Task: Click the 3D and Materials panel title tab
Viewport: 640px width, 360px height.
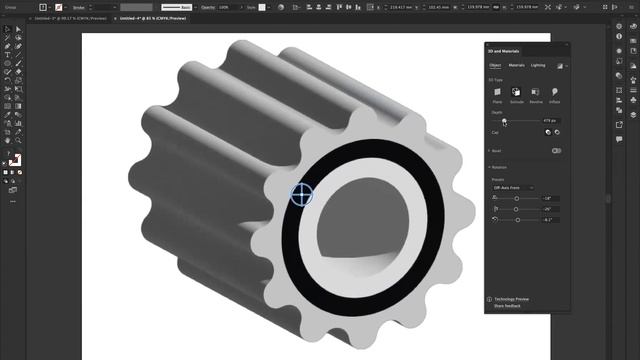Action: pyautogui.click(x=503, y=51)
